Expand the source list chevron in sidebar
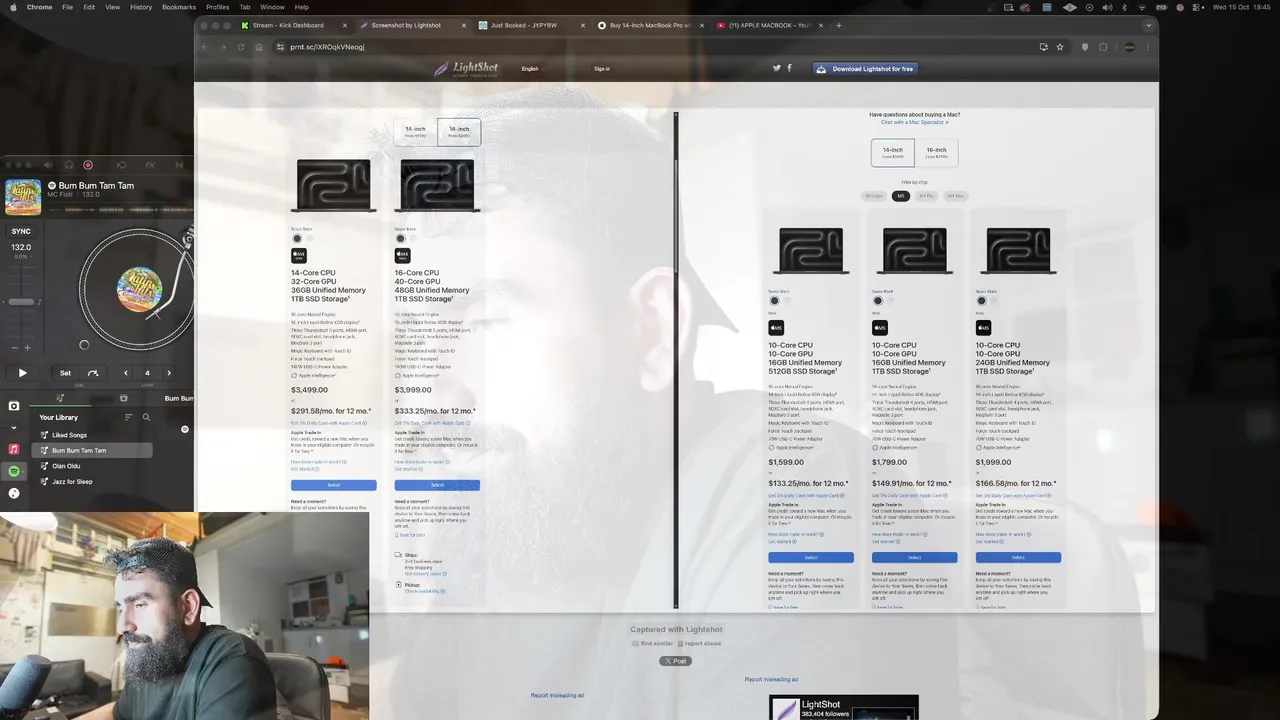The image size is (1280, 720). tap(14, 427)
